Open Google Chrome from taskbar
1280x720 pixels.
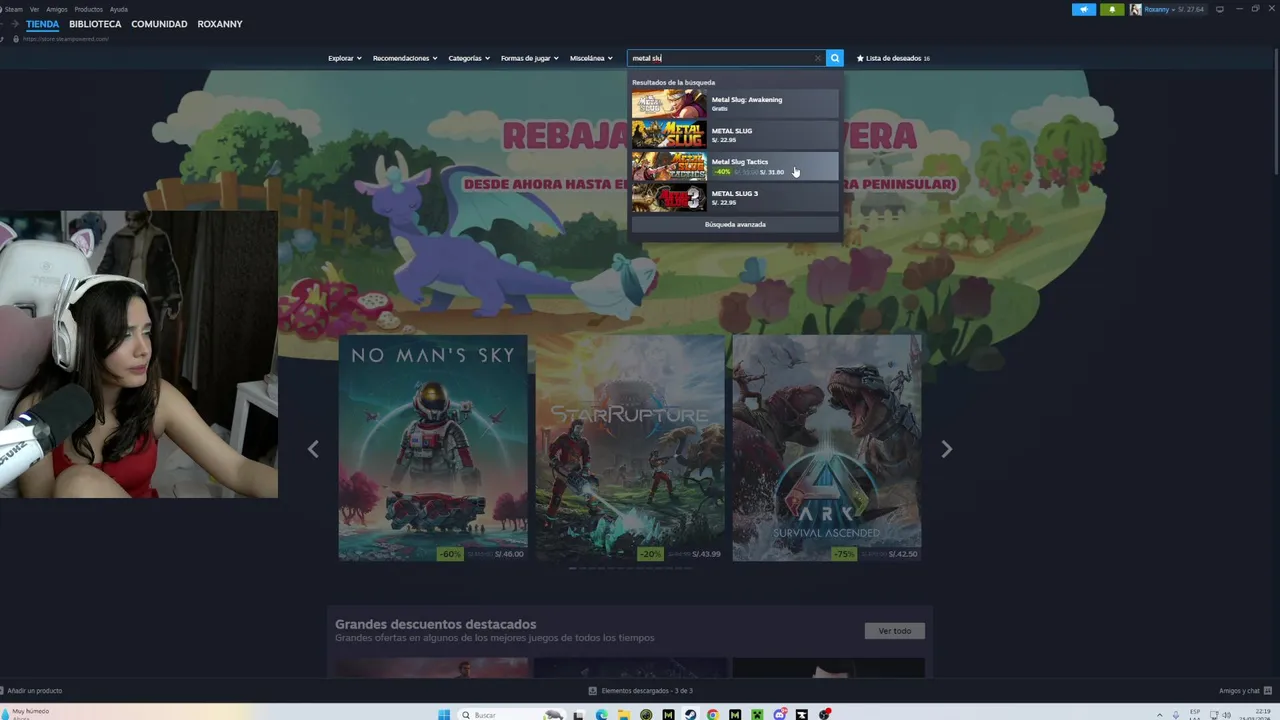712,715
